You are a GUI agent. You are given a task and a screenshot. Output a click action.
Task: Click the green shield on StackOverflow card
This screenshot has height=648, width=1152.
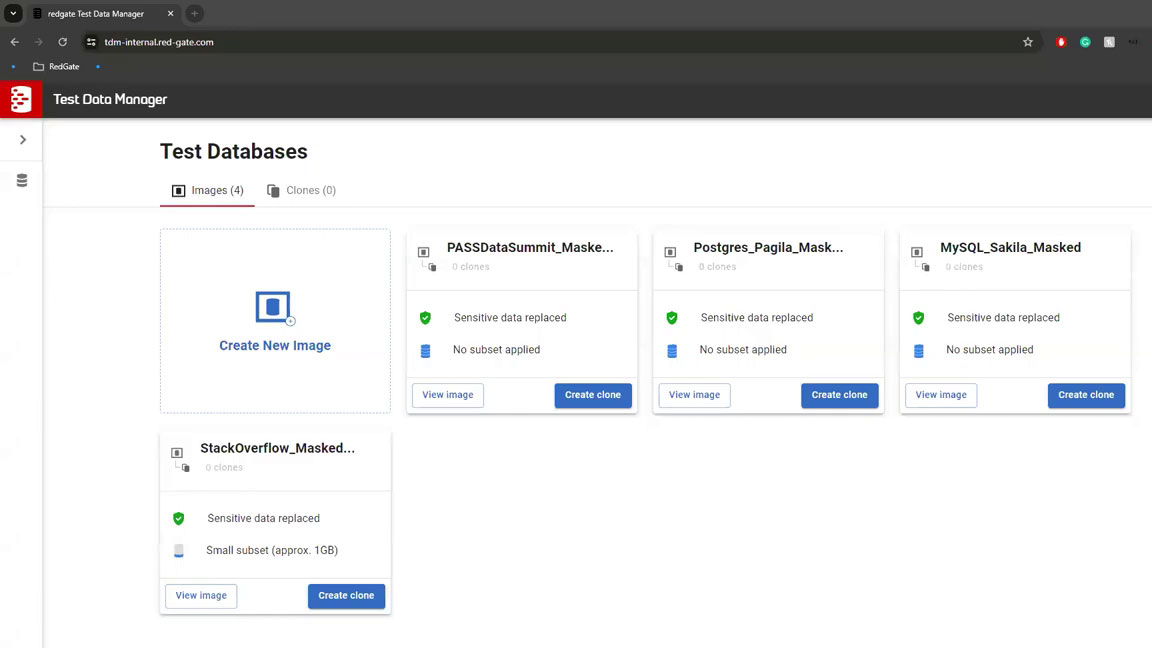coord(179,518)
